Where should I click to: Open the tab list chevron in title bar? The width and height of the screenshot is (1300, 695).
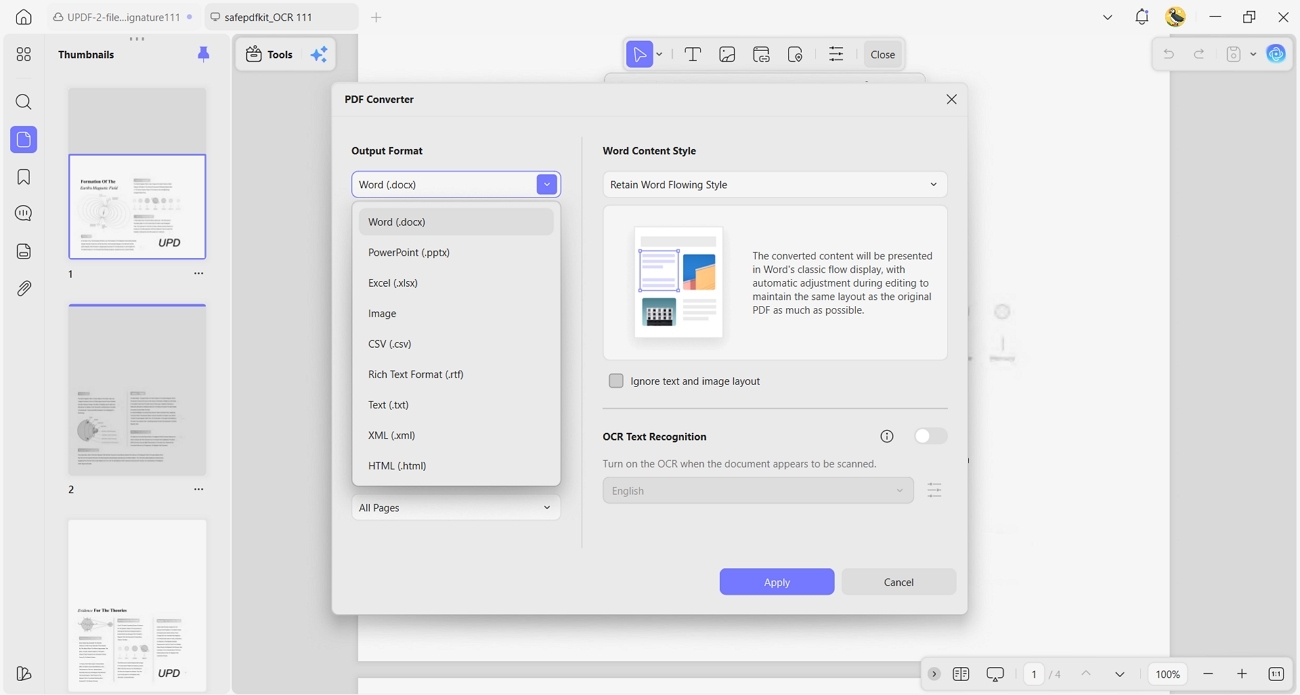tap(1107, 17)
